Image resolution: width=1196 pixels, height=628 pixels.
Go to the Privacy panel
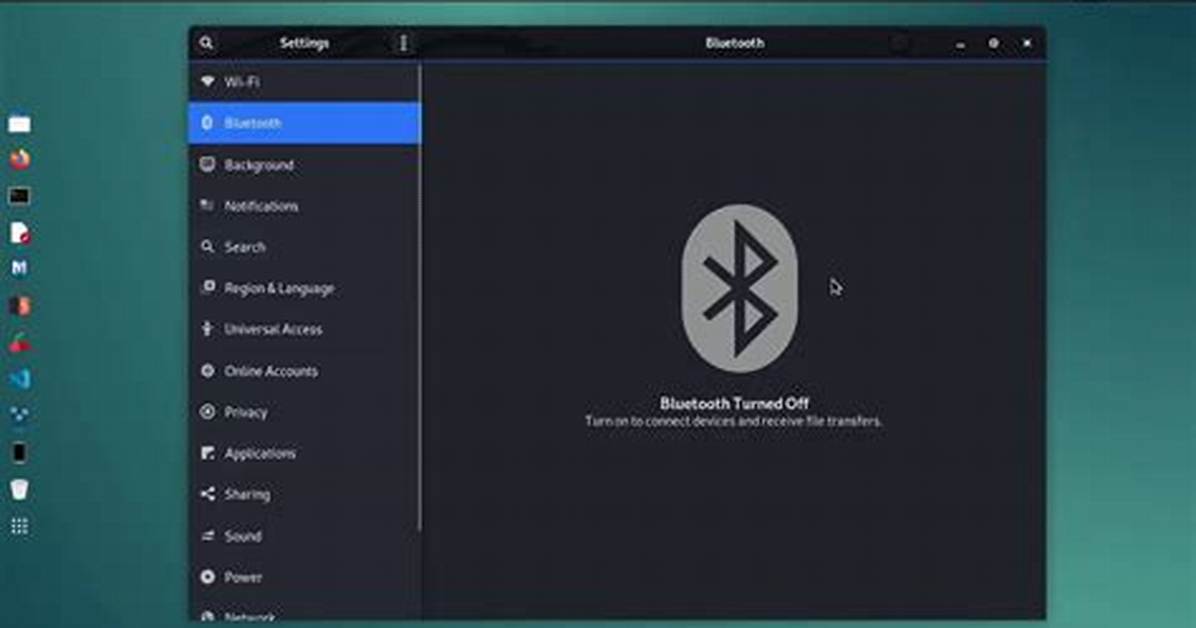tap(304, 412)
